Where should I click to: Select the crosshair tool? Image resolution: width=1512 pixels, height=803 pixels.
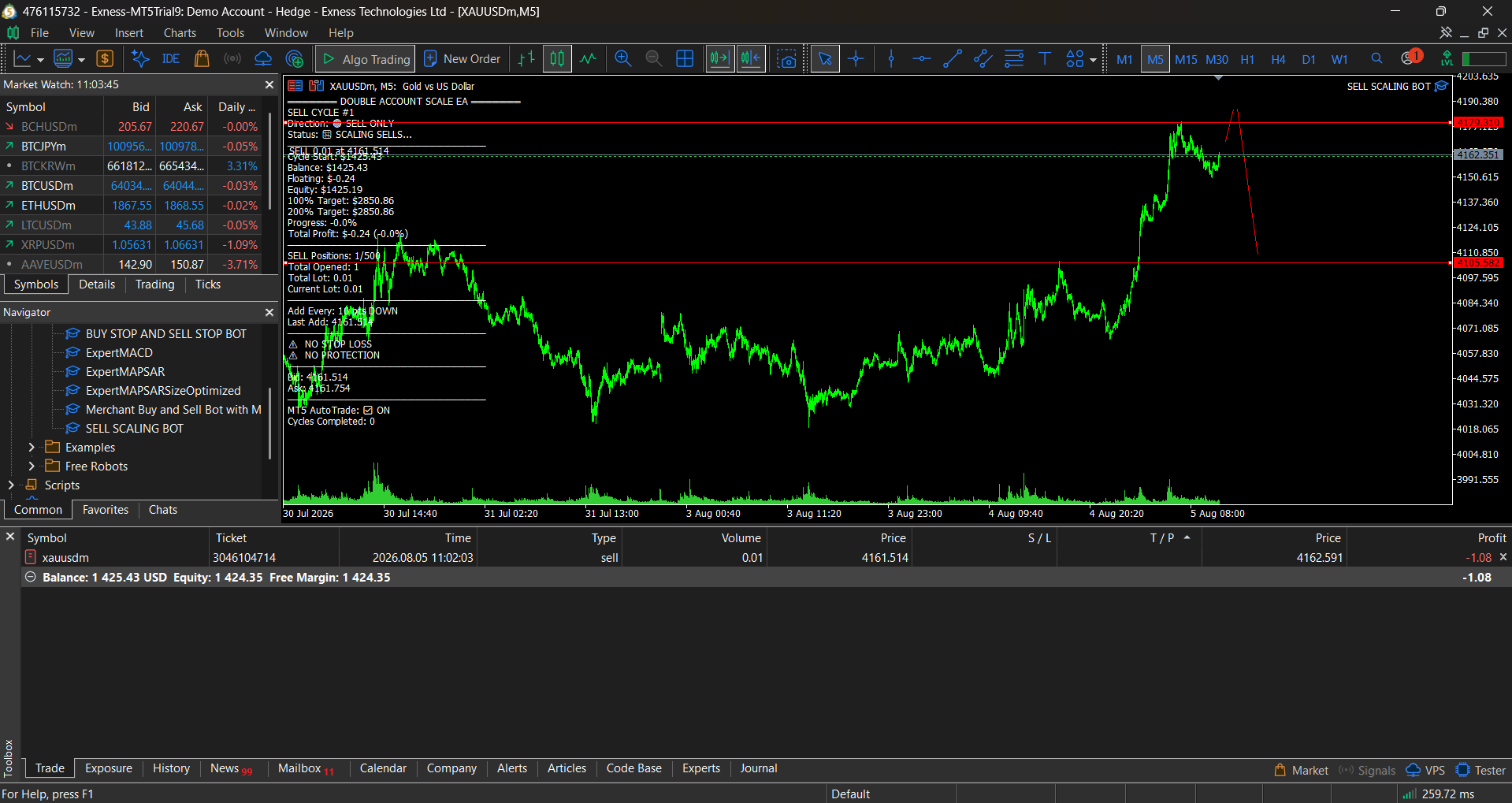tap(856, 59)
